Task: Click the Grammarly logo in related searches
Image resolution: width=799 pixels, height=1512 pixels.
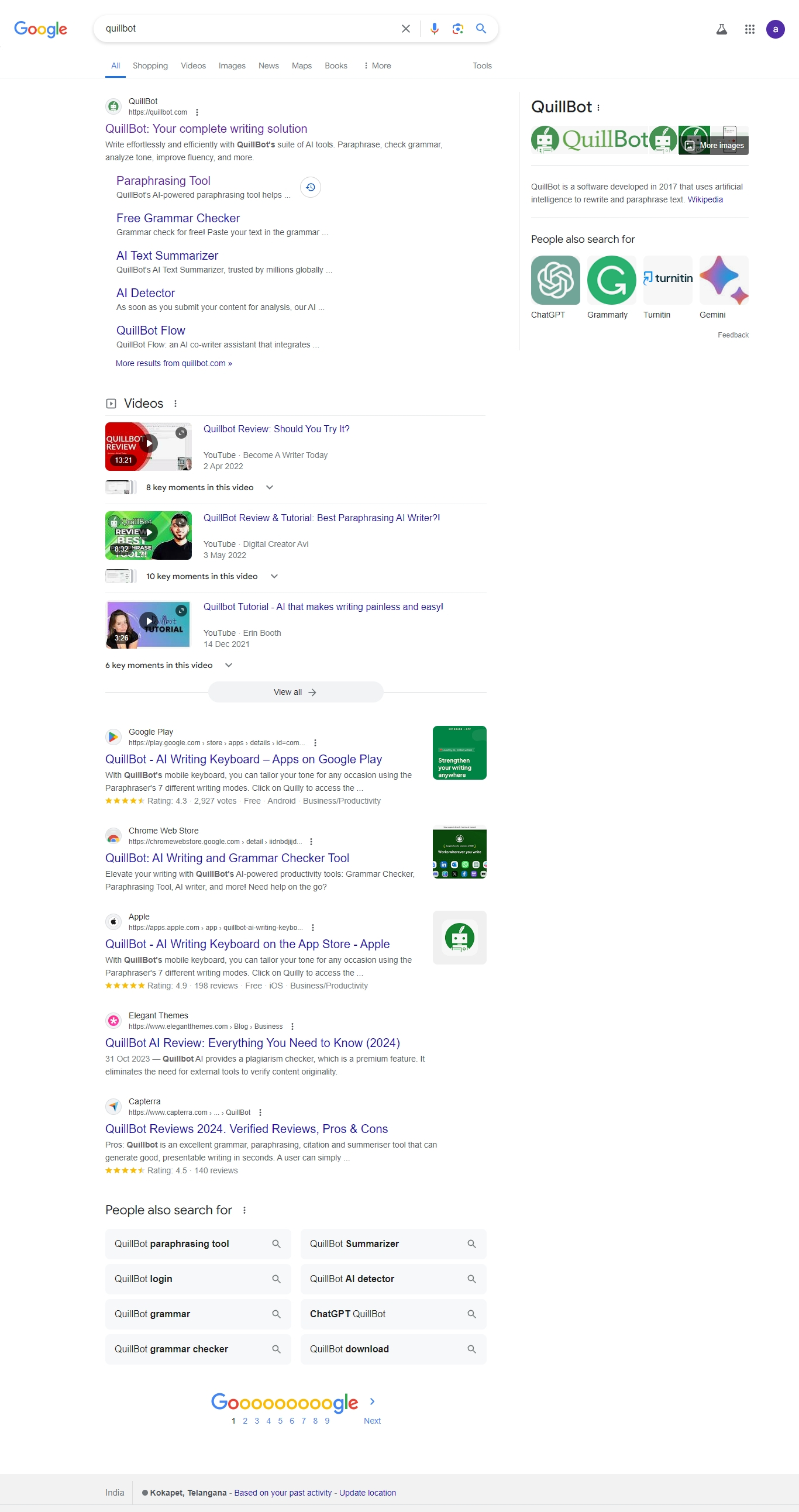Action: [x=611, y=280]
